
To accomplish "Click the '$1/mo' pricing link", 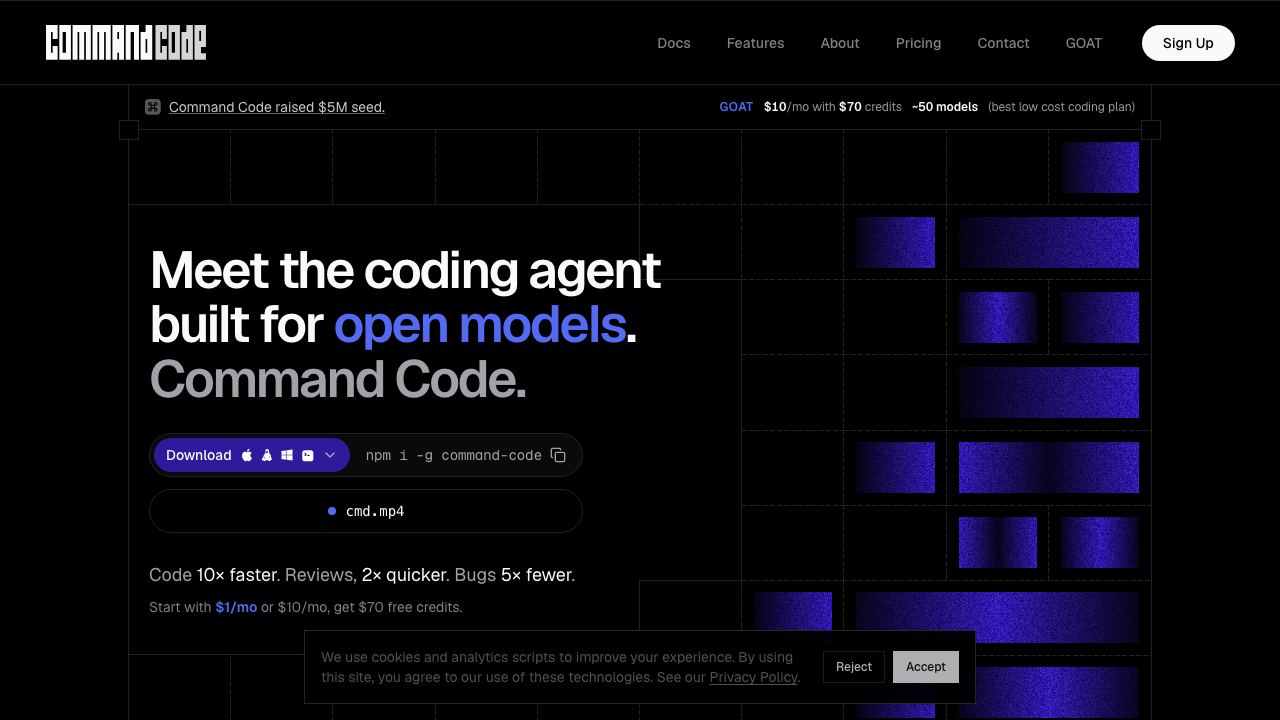I will click(236, 607).
